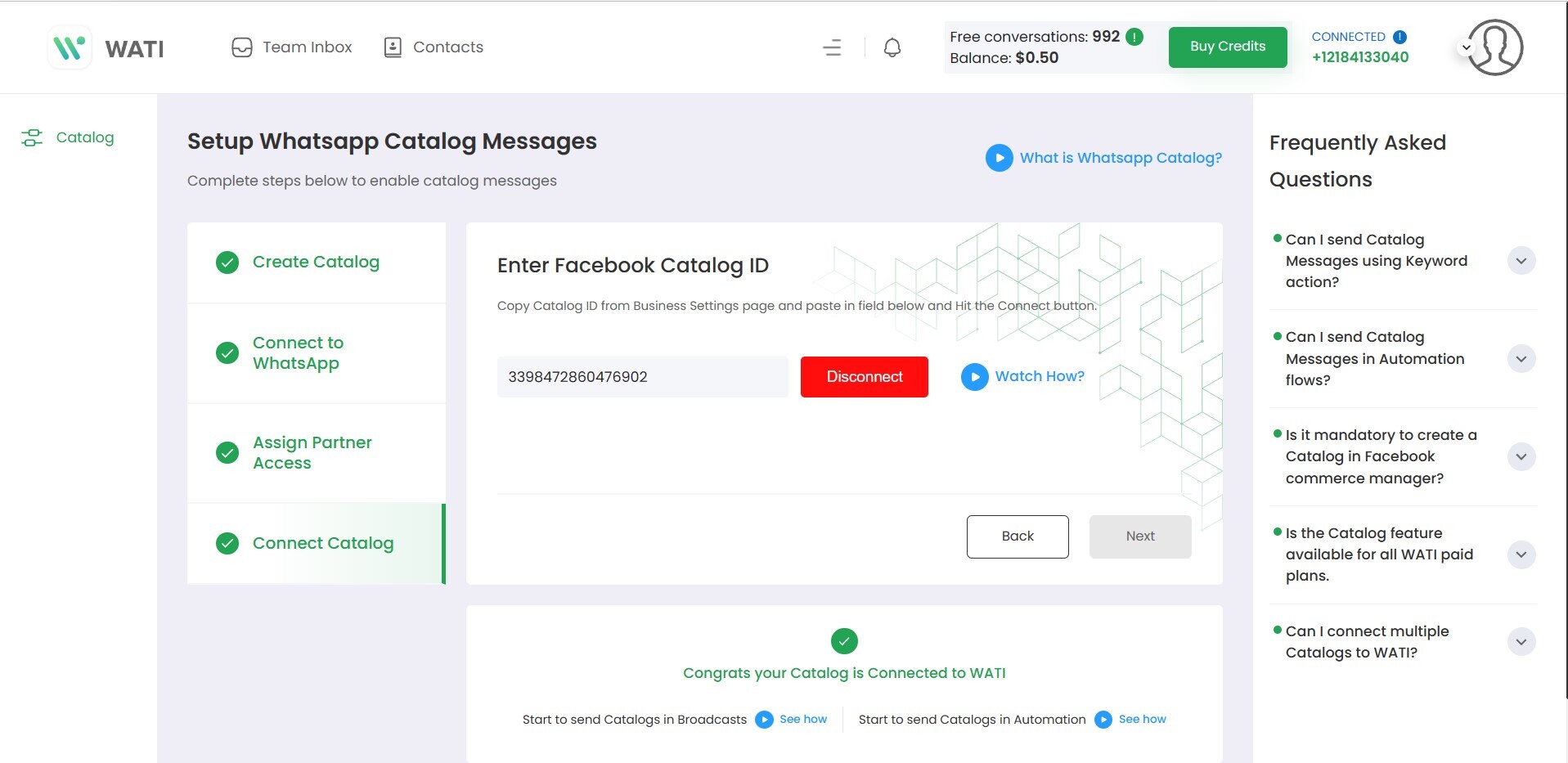Click the green success checkmark above Congrats message
The image size is (1568, 763).
pyautogui.click(x=844, y=641)
